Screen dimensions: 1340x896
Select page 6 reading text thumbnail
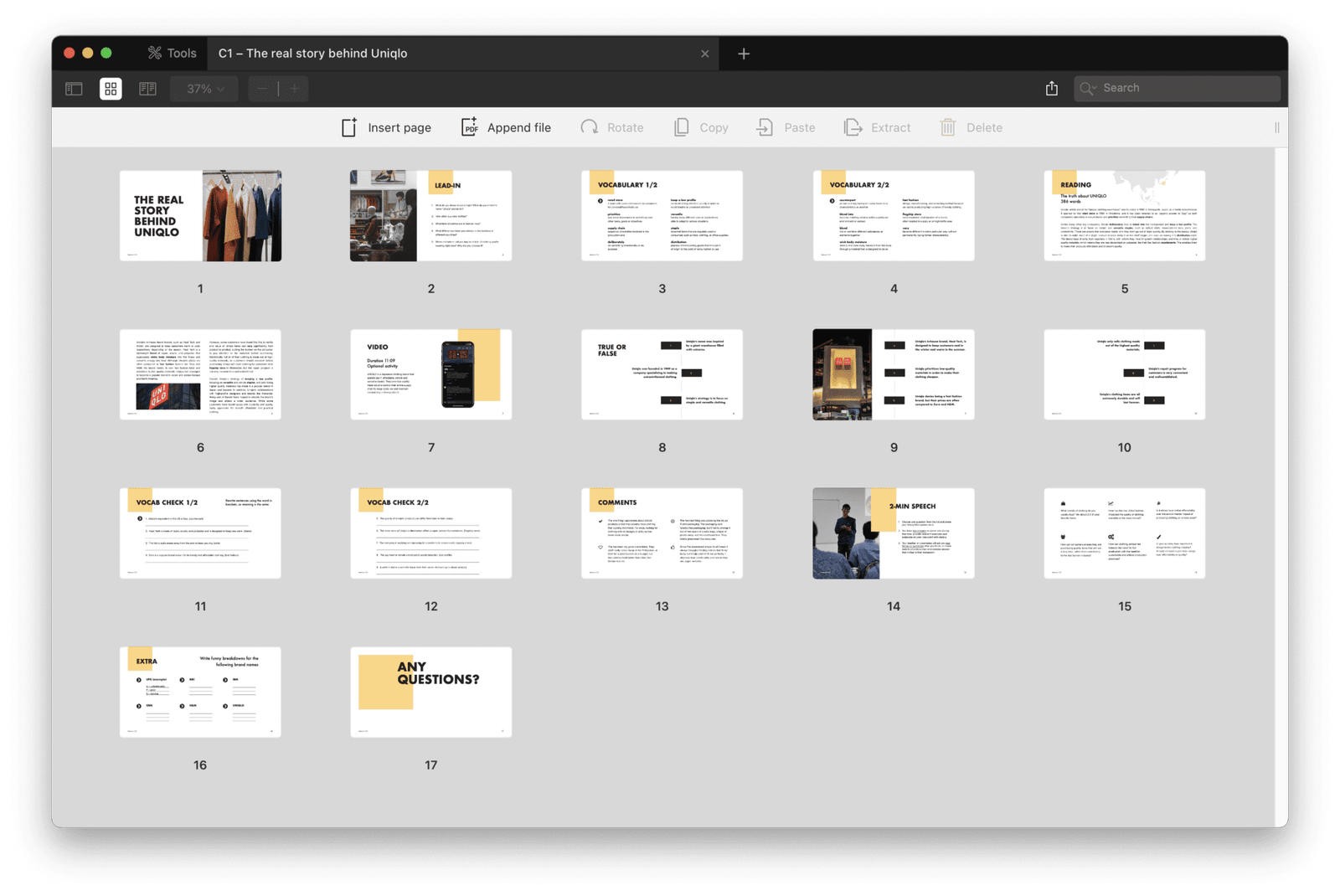[x=200, y=374]
